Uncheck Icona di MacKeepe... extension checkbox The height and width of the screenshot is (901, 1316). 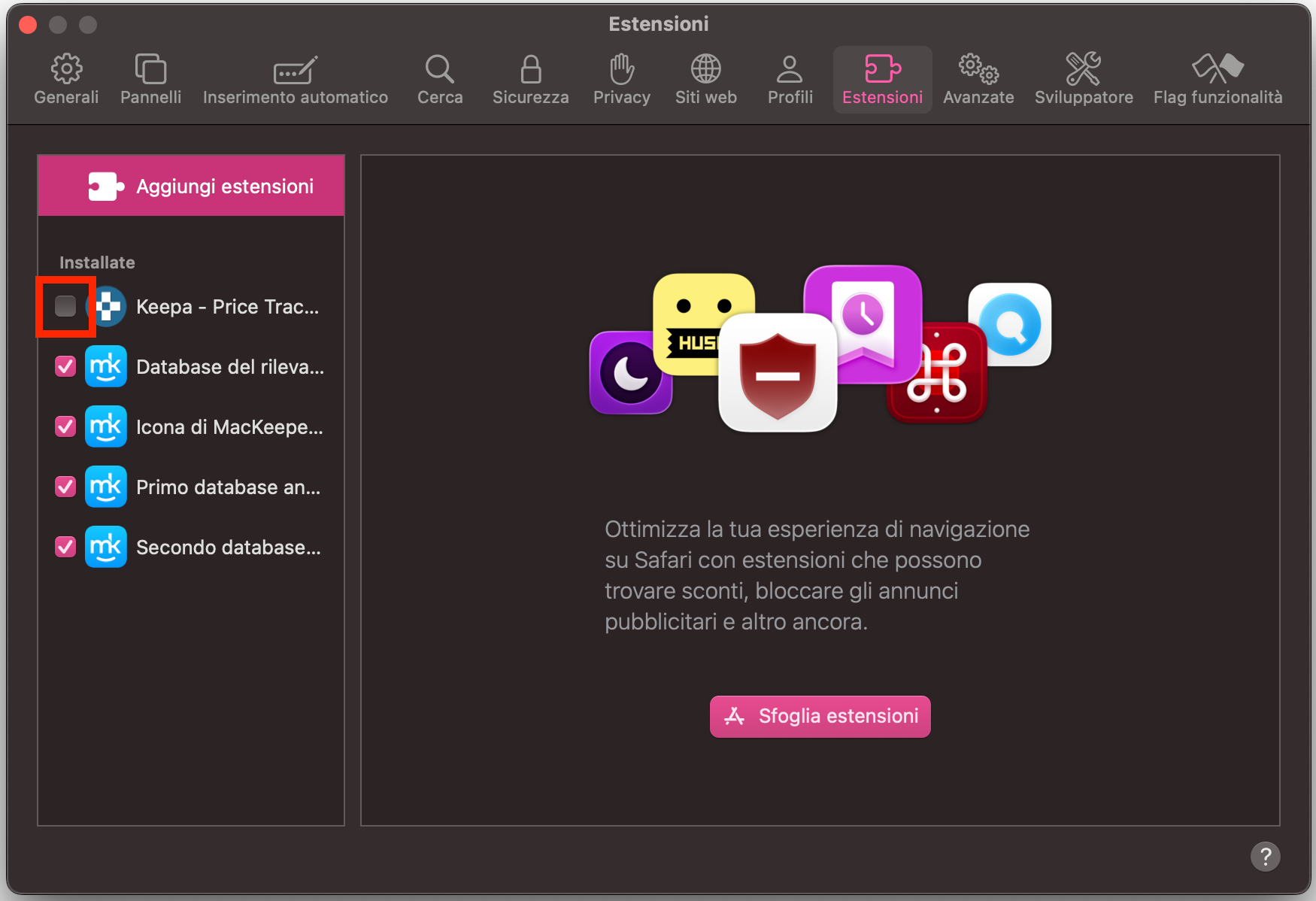[x=65, y=426]
